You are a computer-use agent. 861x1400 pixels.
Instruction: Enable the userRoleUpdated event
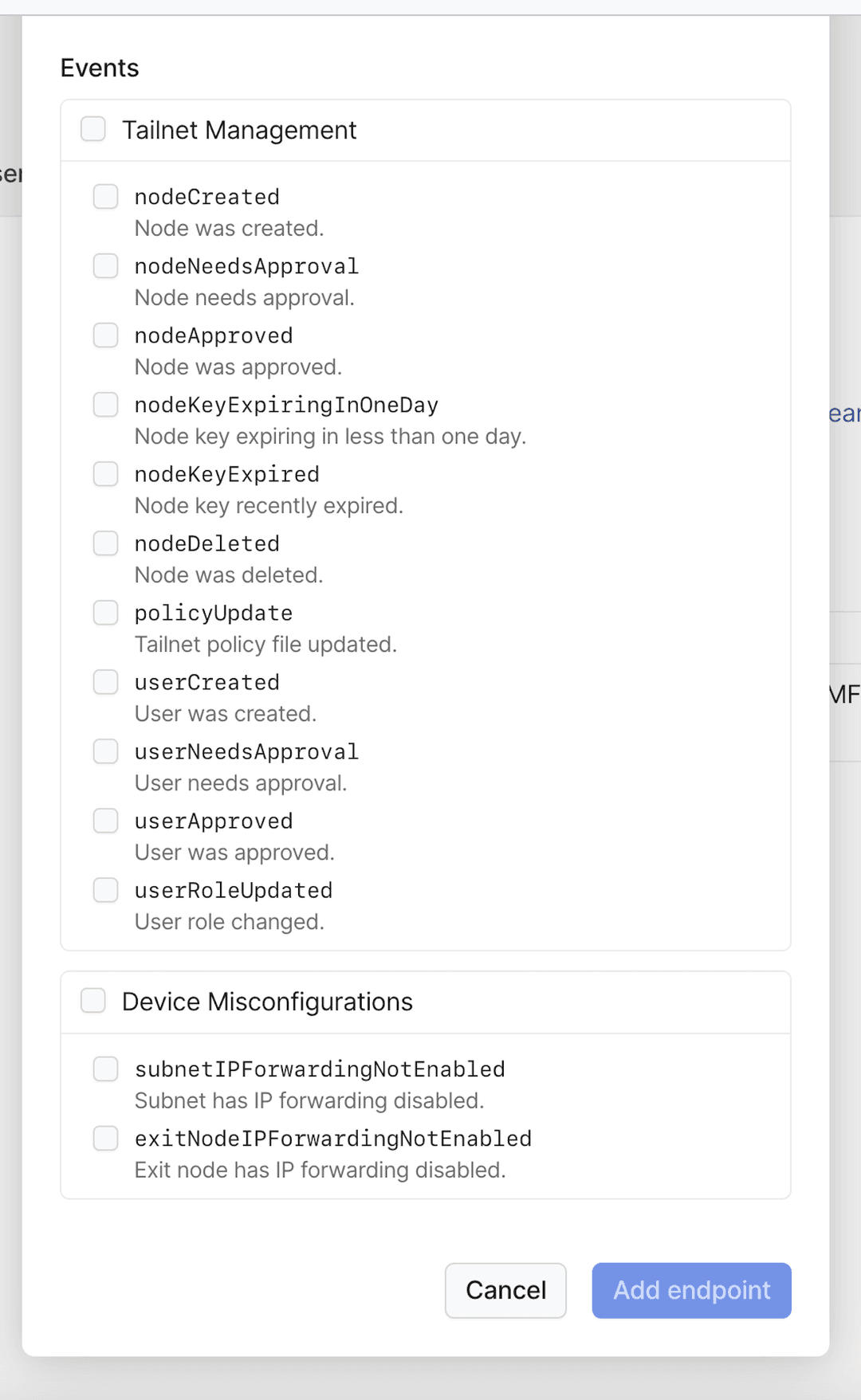105,889
